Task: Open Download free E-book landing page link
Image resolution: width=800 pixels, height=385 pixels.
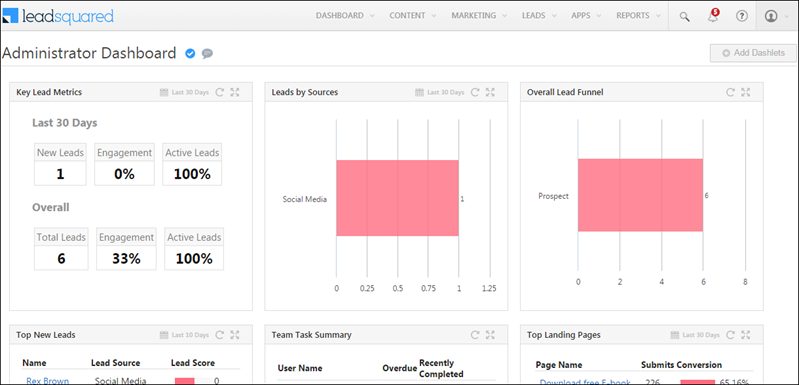Action: click(x=585, y=381)
